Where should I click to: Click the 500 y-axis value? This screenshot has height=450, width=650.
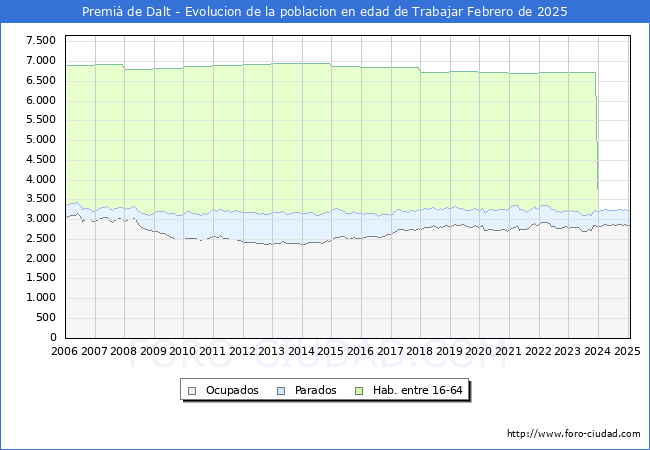point(46,318)
